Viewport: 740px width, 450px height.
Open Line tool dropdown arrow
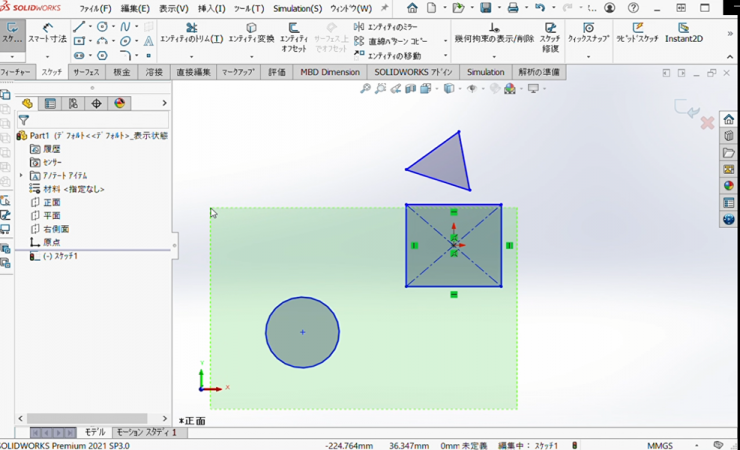(90, 26)
